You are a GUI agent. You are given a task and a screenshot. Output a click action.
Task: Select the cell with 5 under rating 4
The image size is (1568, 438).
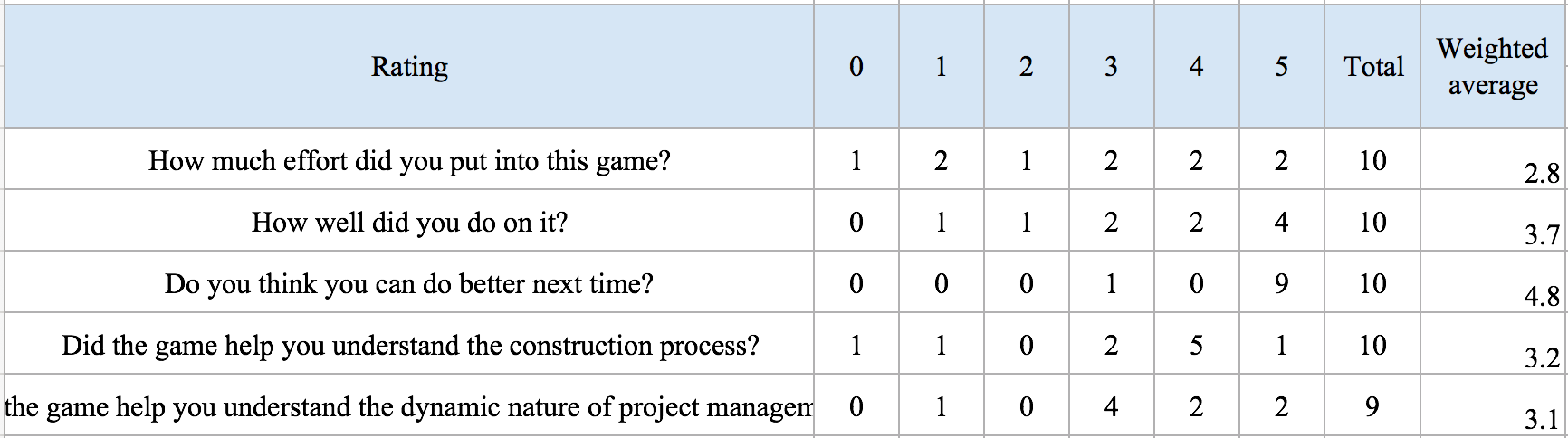[1197, 344]
